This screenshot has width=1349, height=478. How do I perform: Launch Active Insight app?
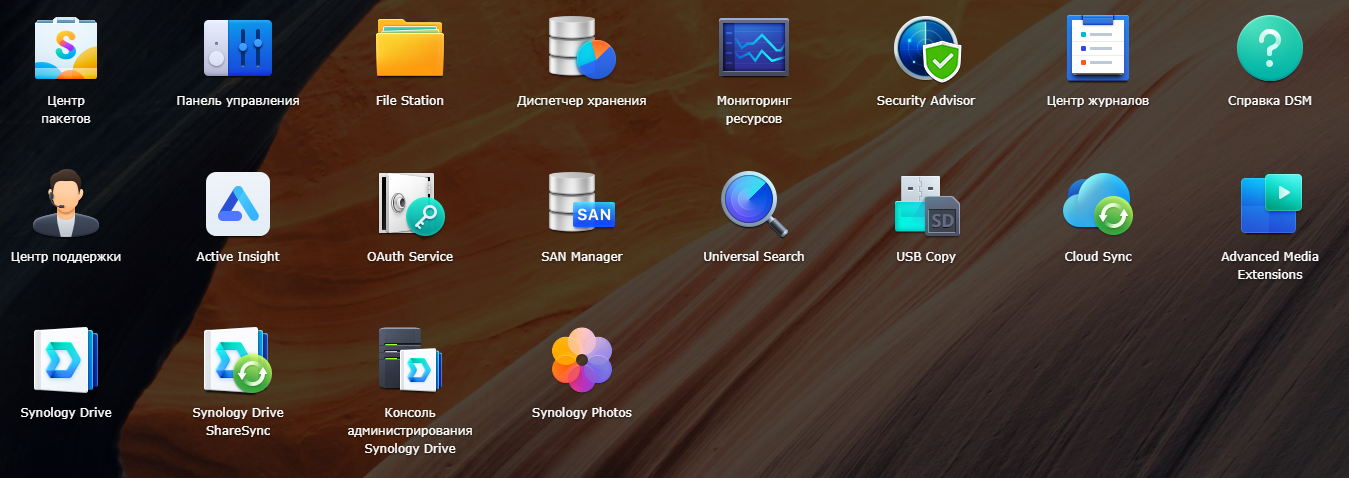tap(238, 204)
